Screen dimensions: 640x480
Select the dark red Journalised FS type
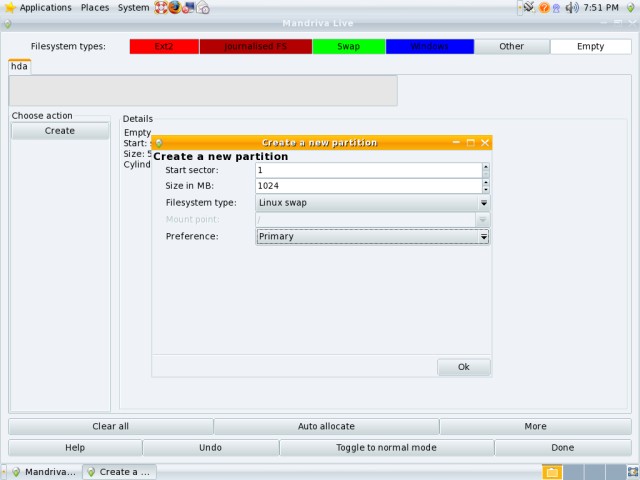256,47
